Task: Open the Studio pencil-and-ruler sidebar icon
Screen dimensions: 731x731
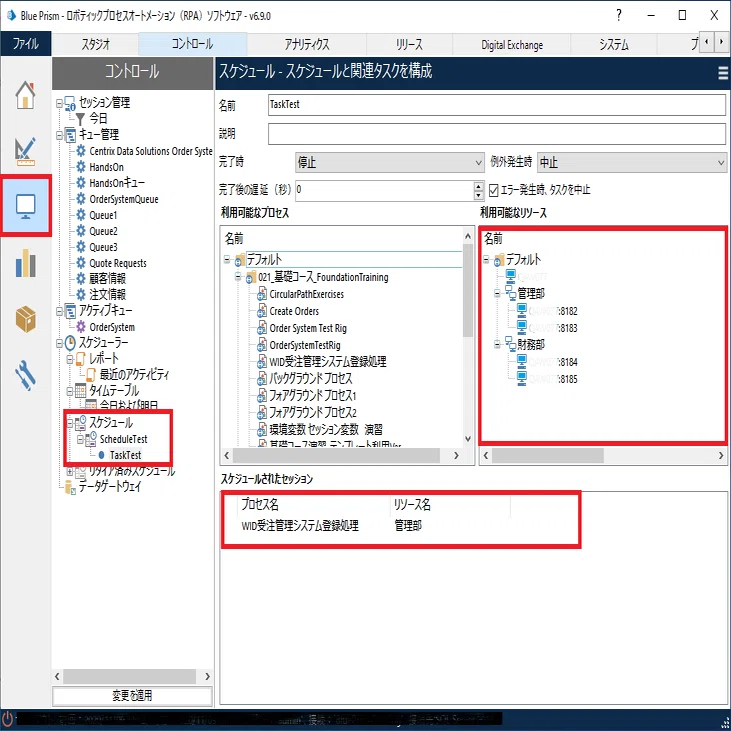Action: (x=25, y=152)
